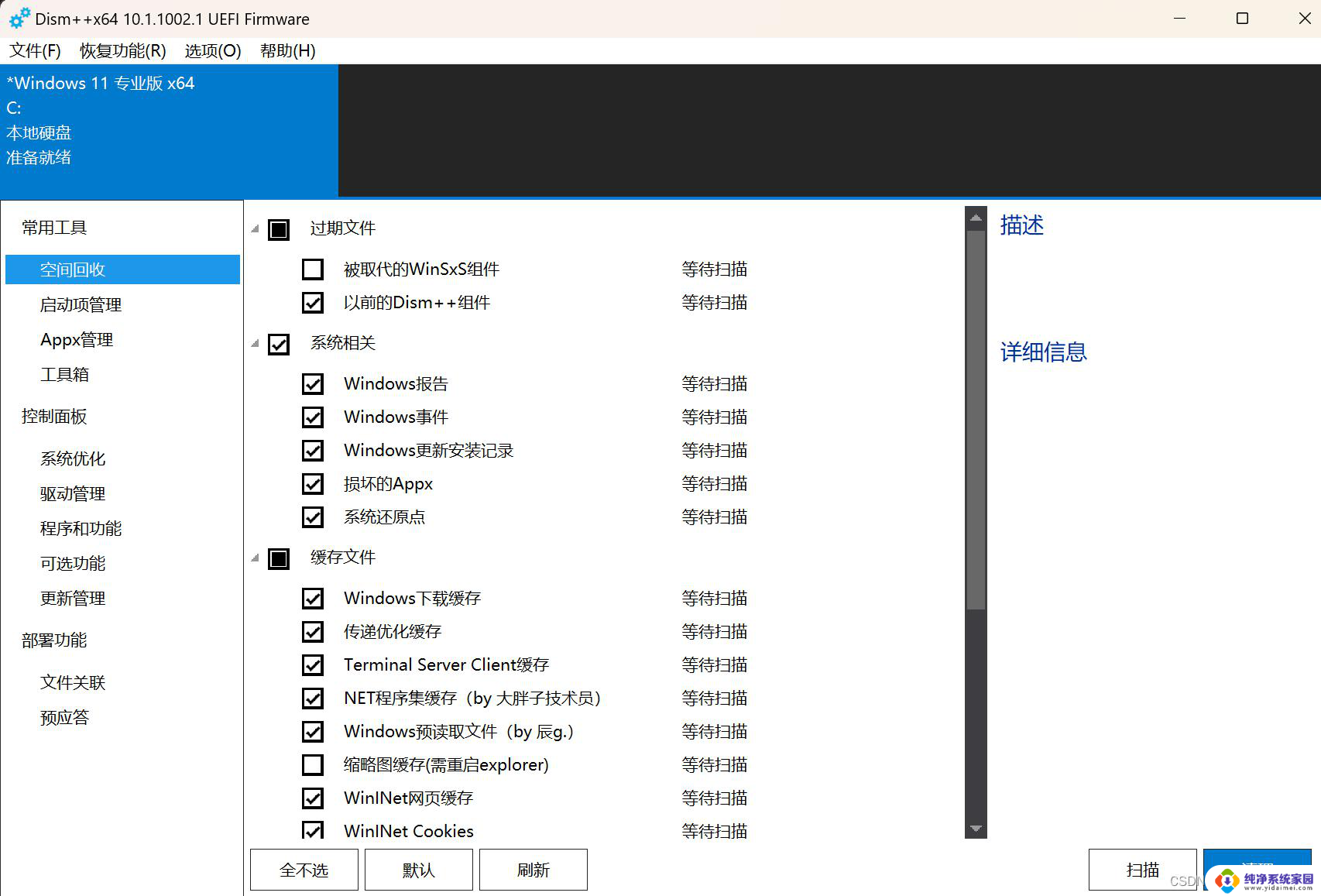Screen dimensions: 1321x896
Task: Maximize the Dism++ window
Action: click(1242, 19)
